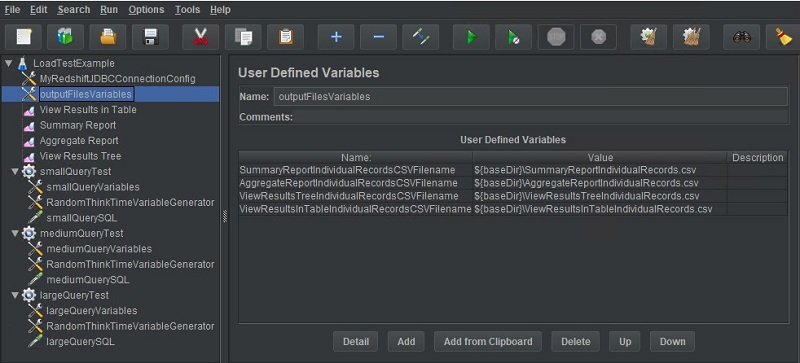Collapse the mediumQueryTest thread group

(15, 233)
